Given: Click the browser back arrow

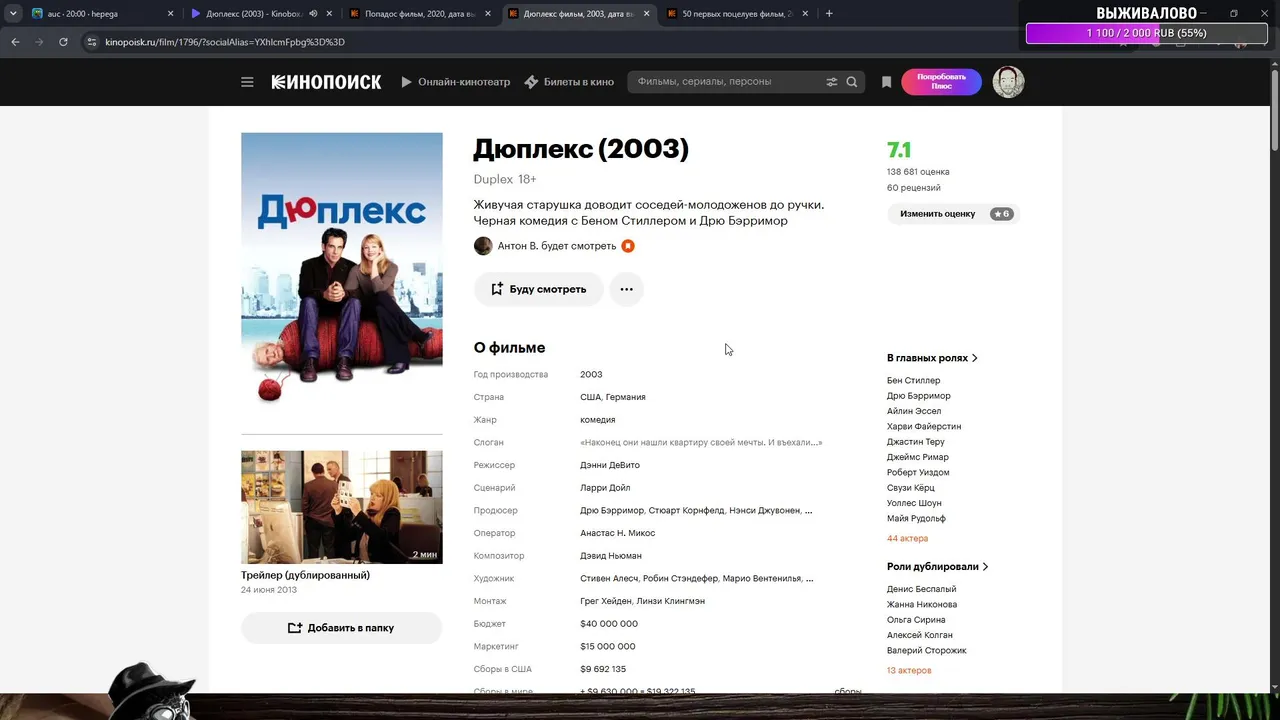Looking at the screenshot, I should pos(15,42).
